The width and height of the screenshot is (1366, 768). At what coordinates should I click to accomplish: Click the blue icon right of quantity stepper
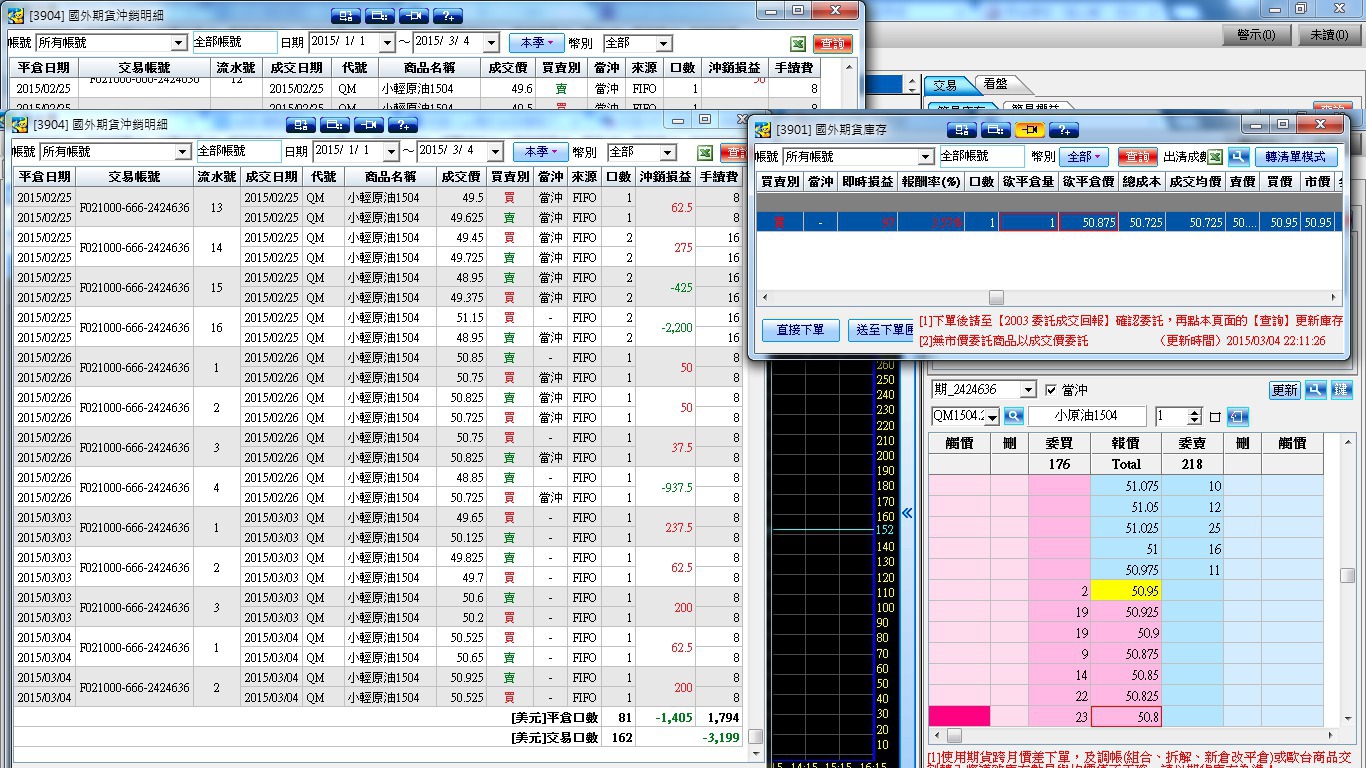(x=1237, y=416)
